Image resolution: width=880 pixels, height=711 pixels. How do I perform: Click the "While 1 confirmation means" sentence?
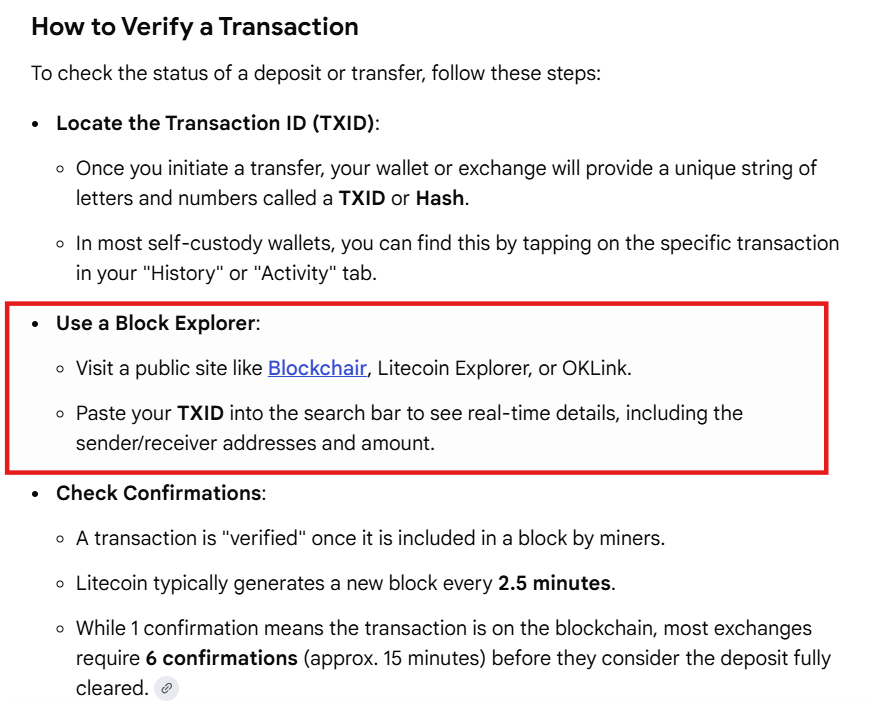pyautogui.click(x=443, y=628)
